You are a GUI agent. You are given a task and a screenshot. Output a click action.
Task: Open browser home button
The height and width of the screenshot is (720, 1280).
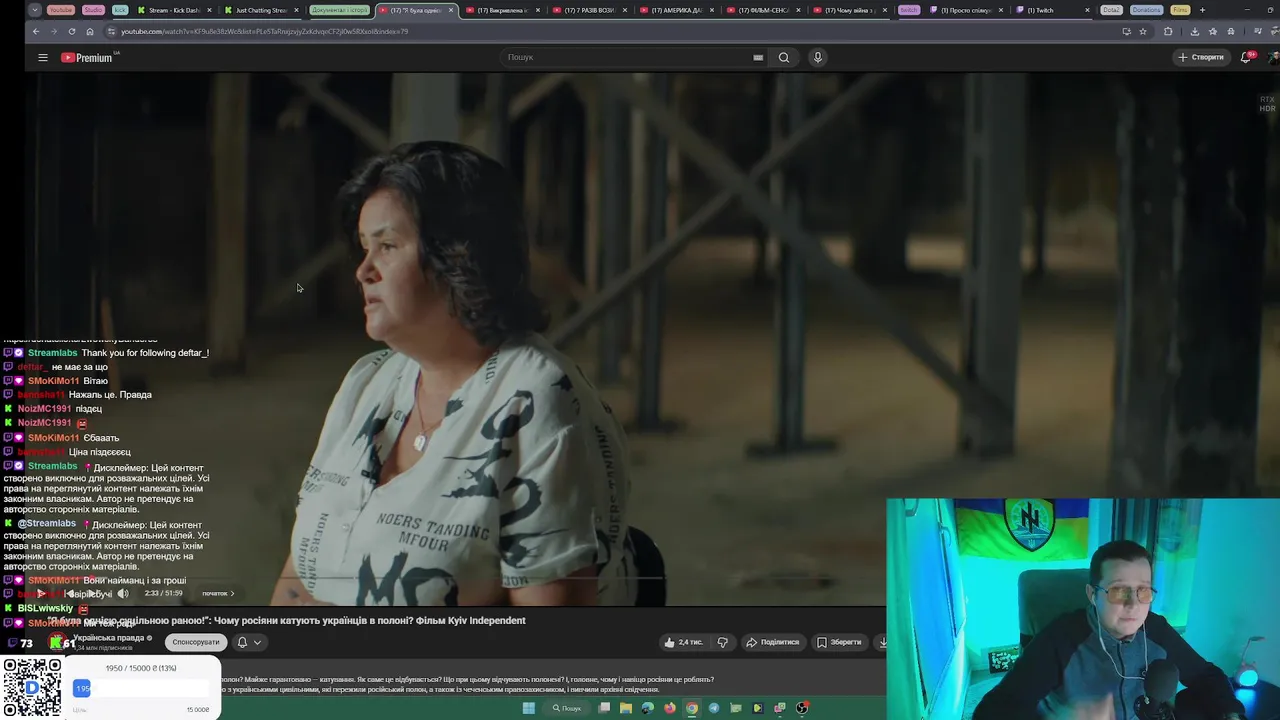(x=90, y=31)
